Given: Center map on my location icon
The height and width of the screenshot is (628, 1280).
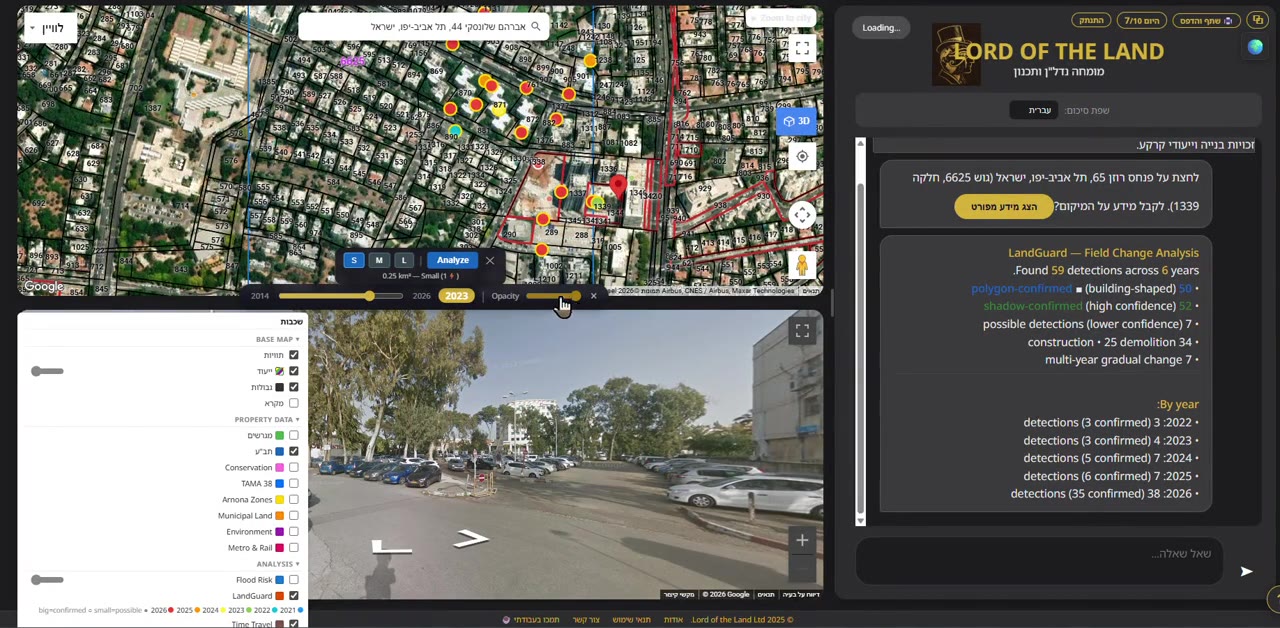Looking at the screenshot, I should pyautogui.click(x=802, y=156).
